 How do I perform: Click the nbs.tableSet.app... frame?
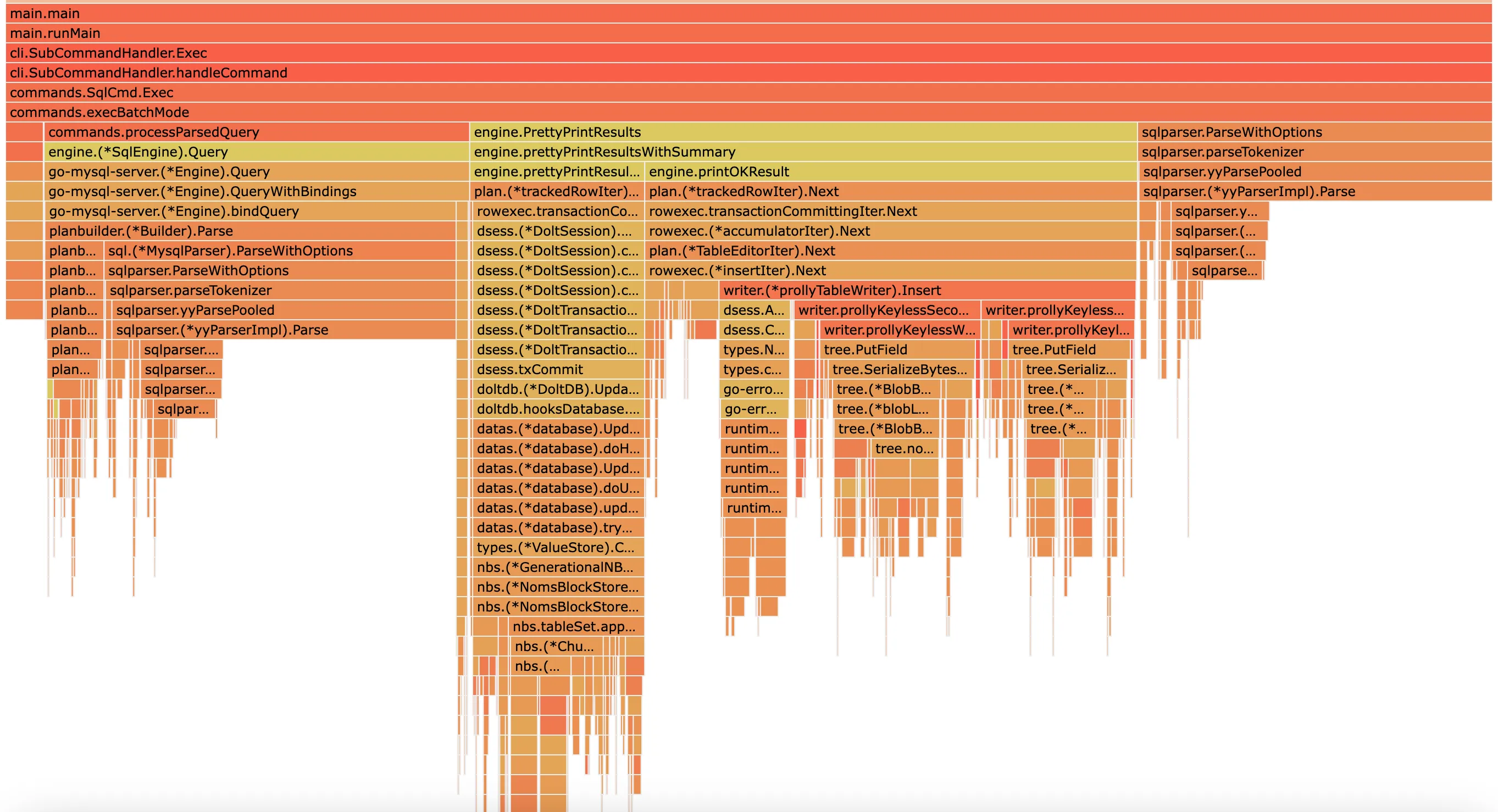(576, 626)
